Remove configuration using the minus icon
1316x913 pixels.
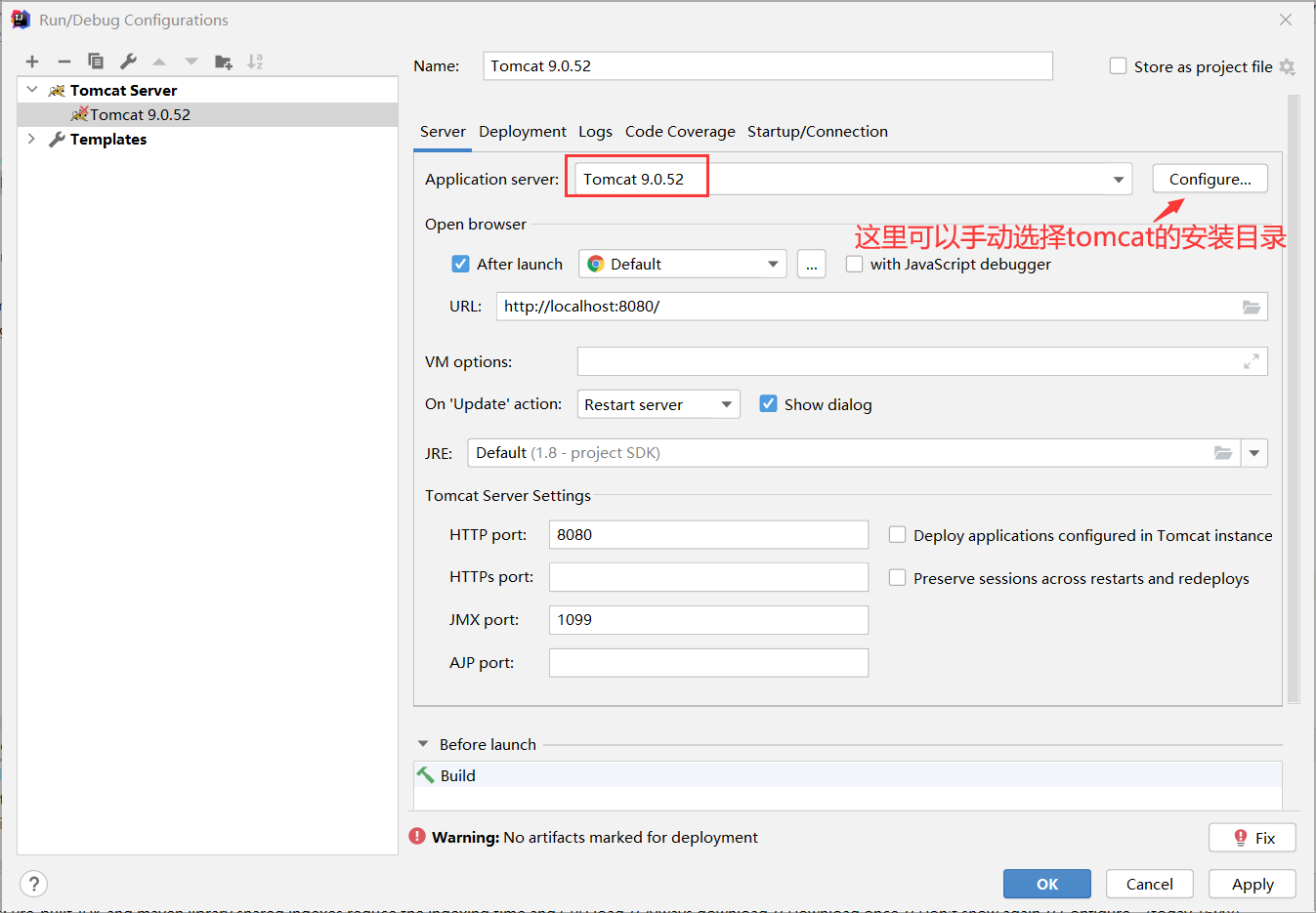[x=64, y=62]
